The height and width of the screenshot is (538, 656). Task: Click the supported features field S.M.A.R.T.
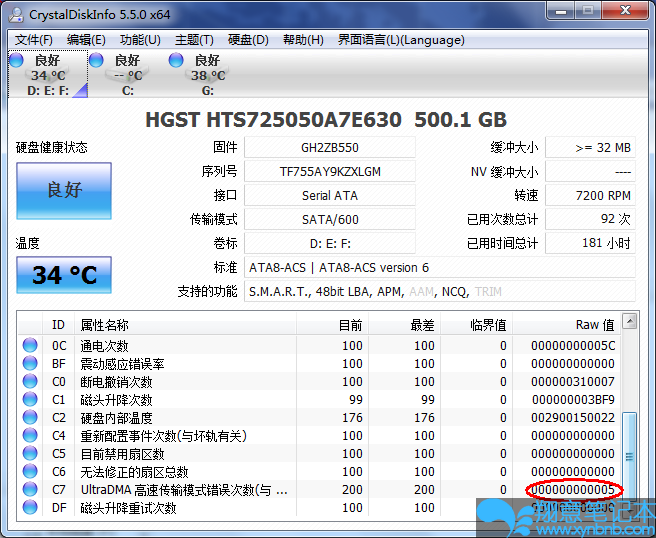[x=440, y=291]
